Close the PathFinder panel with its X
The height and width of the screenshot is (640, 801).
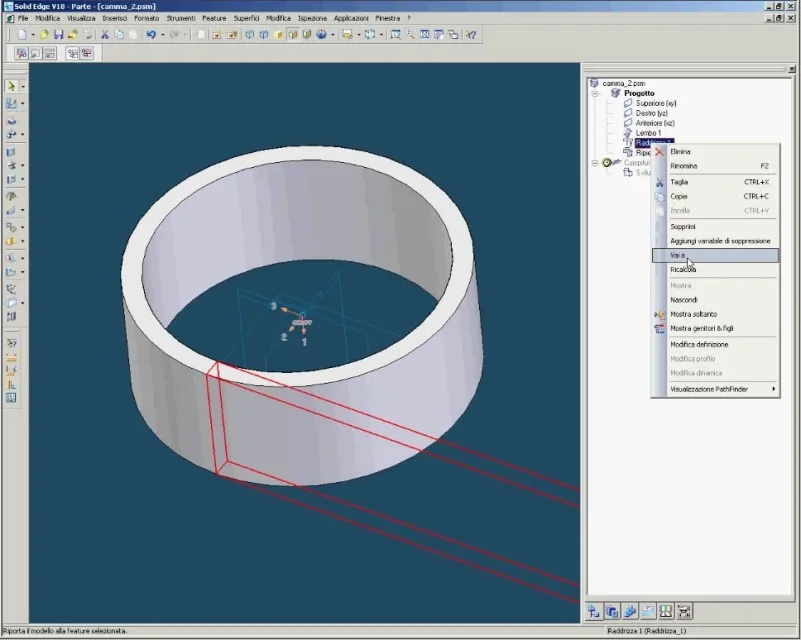[792, 69]
